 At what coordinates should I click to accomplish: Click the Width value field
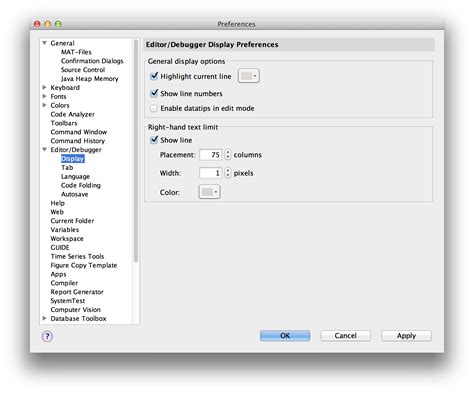coord(211,173)
